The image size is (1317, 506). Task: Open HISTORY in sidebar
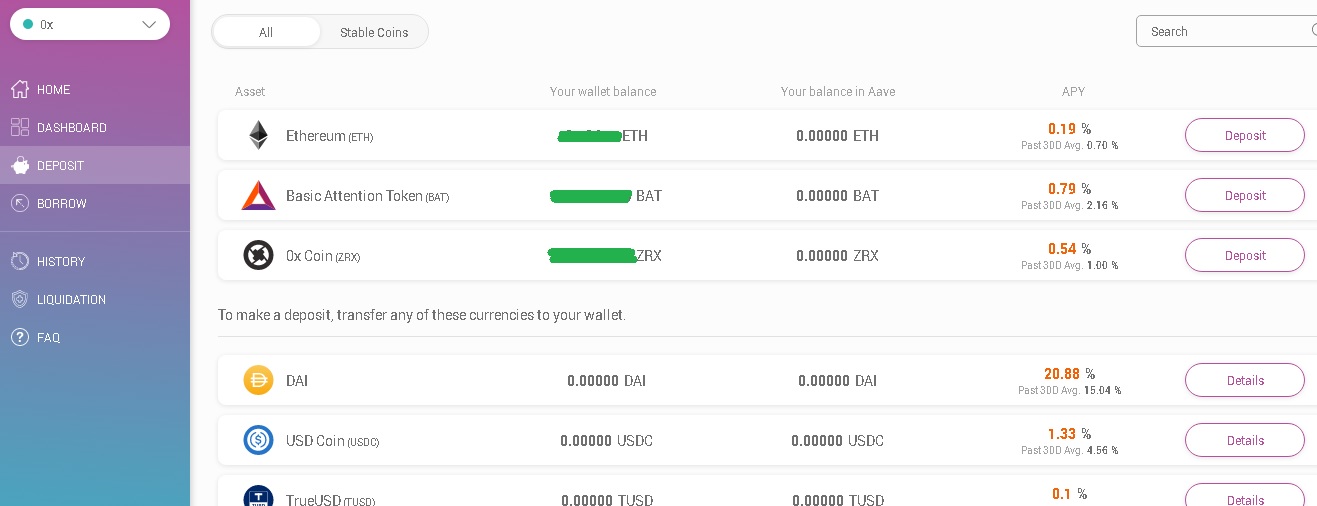pyautogui.click(x=95, y=261)
